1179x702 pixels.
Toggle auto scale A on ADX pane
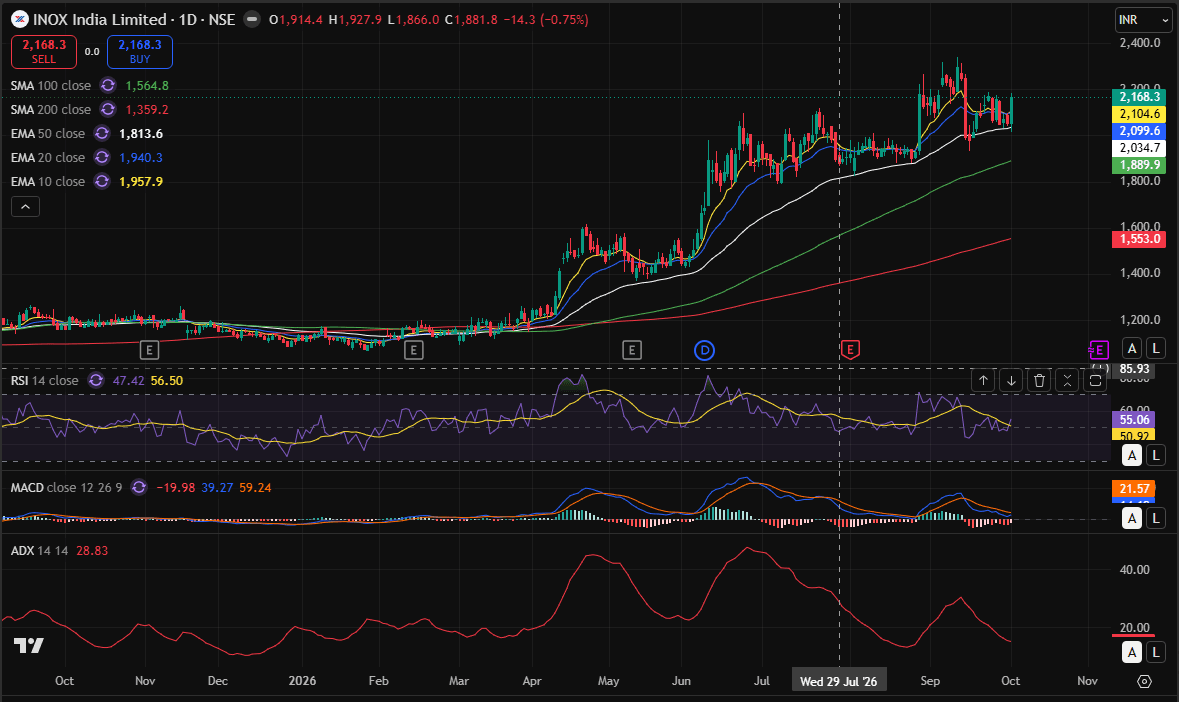click(1132, 652)
